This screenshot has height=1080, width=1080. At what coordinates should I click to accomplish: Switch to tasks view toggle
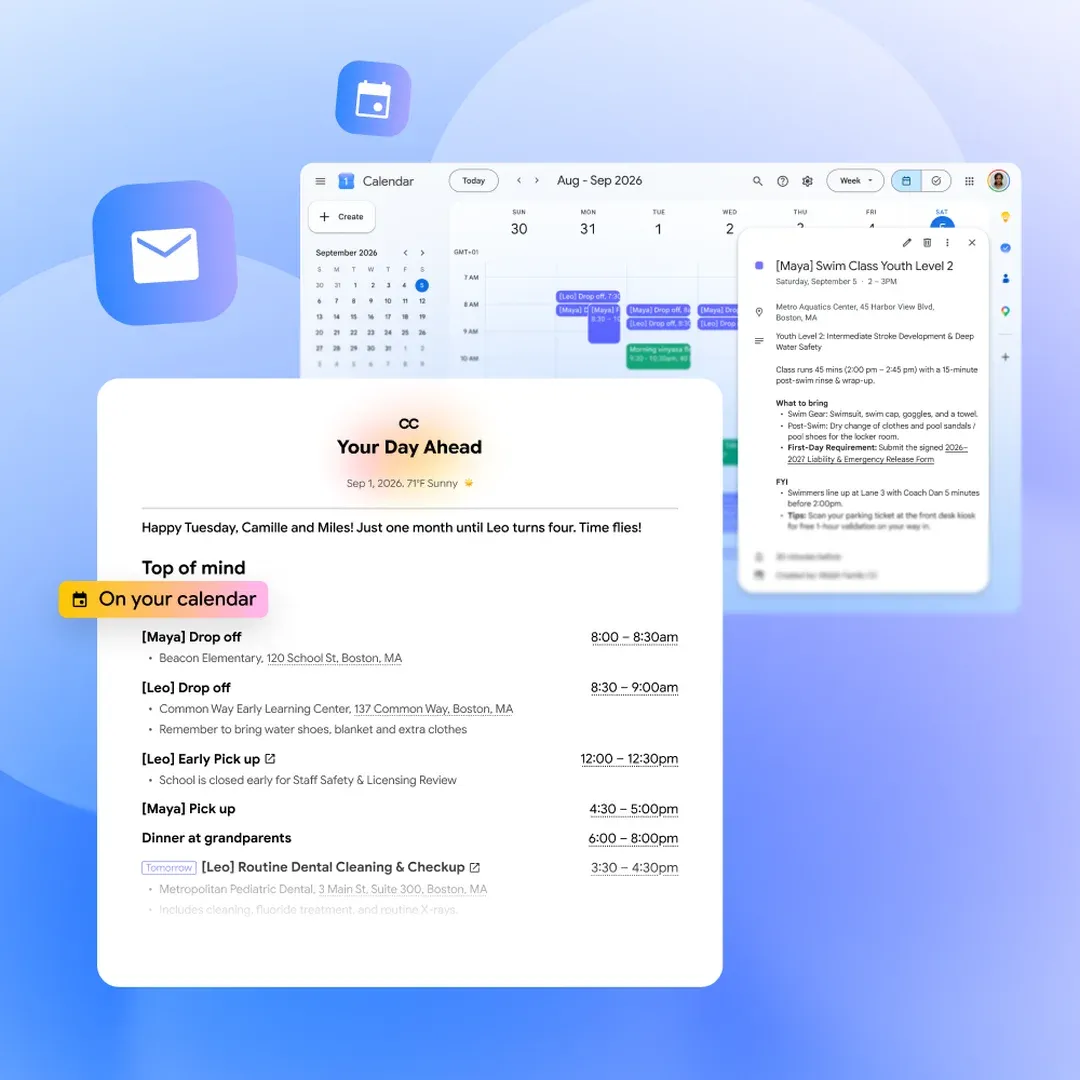click(x=936, y=180)
